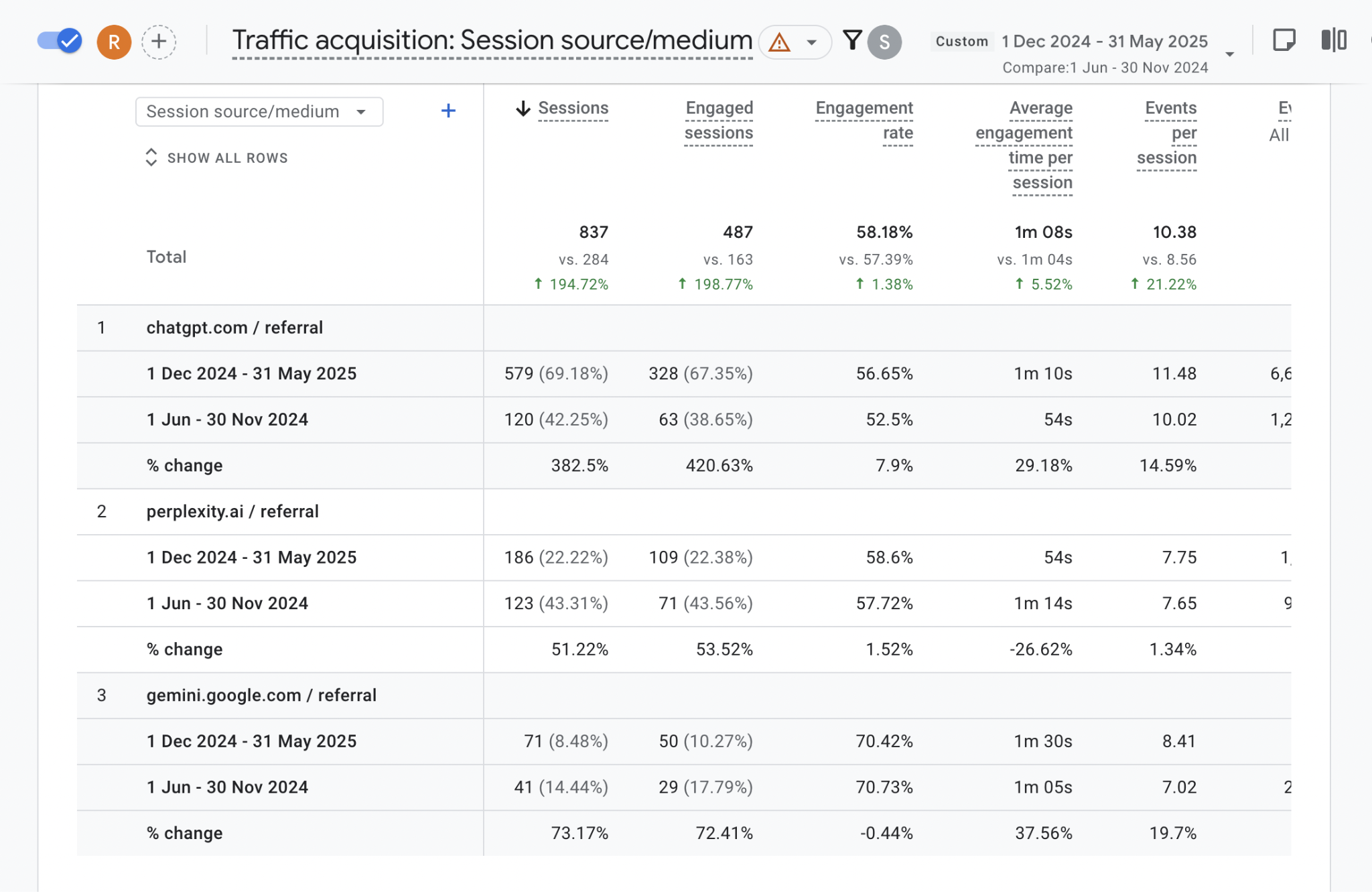Click the data quality warning triangle icon
The height and width of the screenshot is (892, 1372).
[x=779, y=42]
